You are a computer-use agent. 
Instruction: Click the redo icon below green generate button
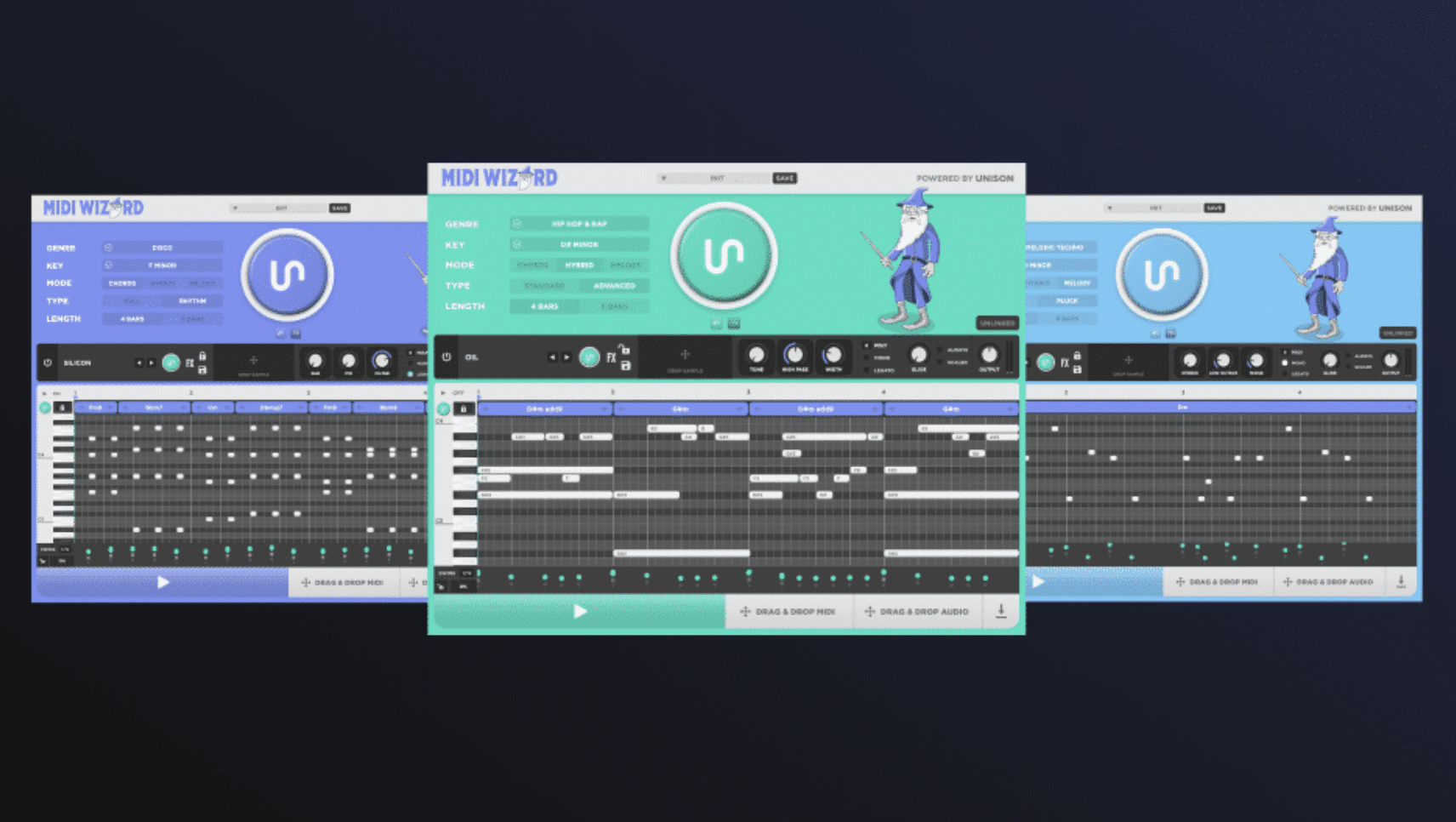click(x=734, y=323)
